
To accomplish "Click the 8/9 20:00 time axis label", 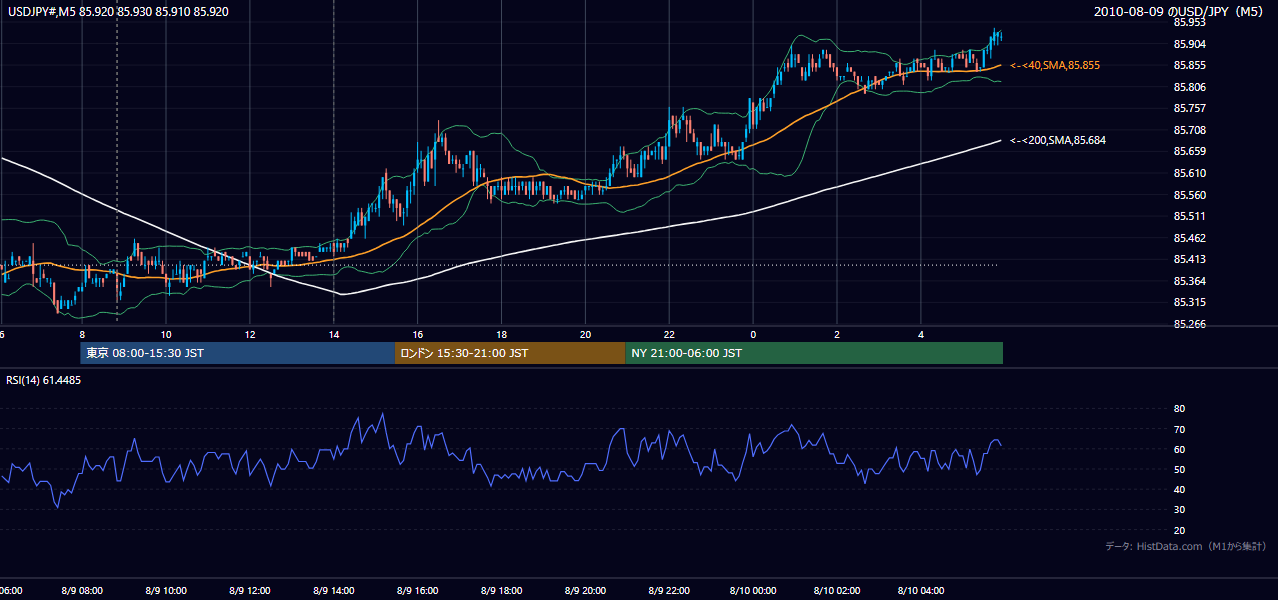I will (587, 590).
